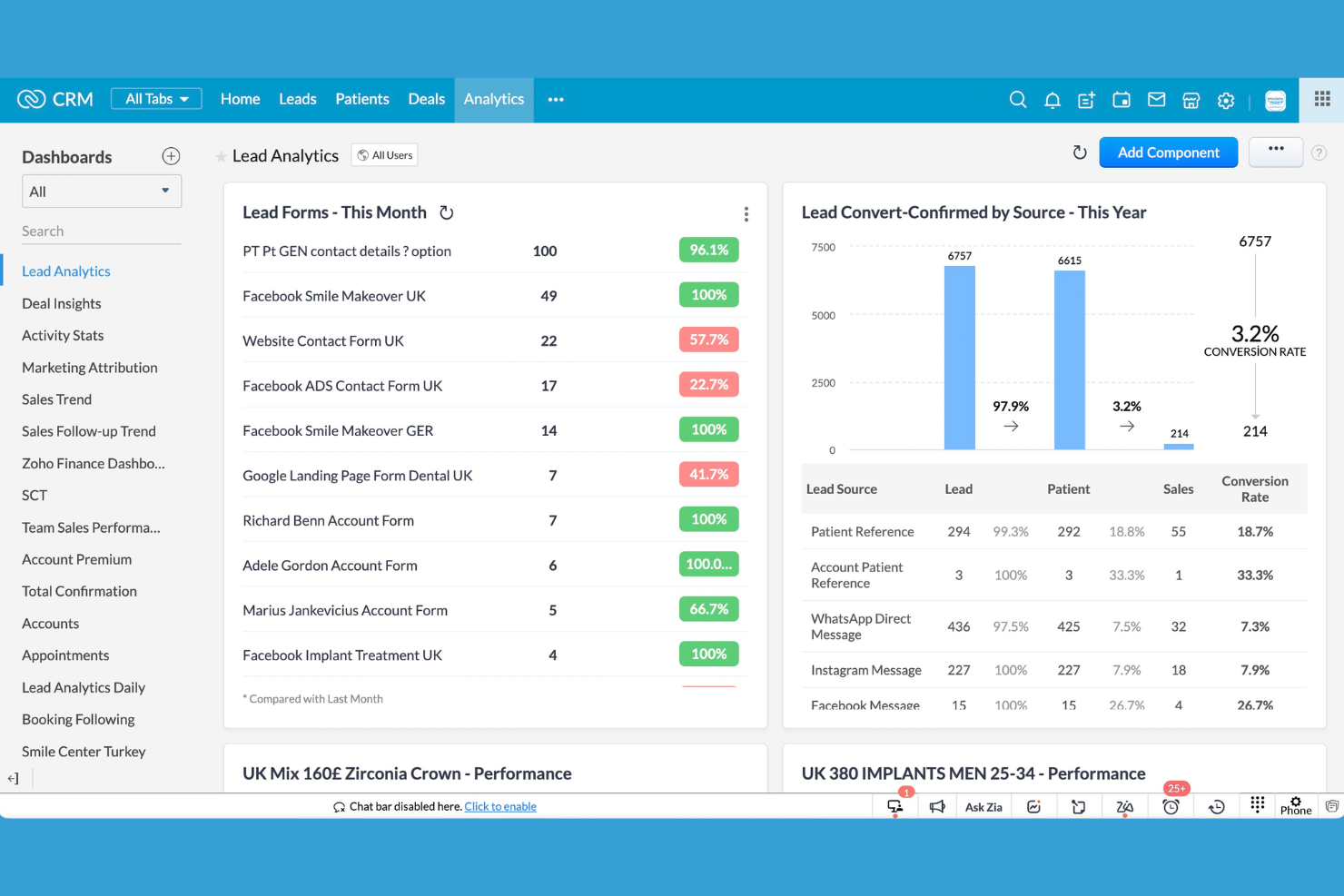Click the Zoho CRM logo
This screenshot has width=1344, height=896.
coord(54,99)
